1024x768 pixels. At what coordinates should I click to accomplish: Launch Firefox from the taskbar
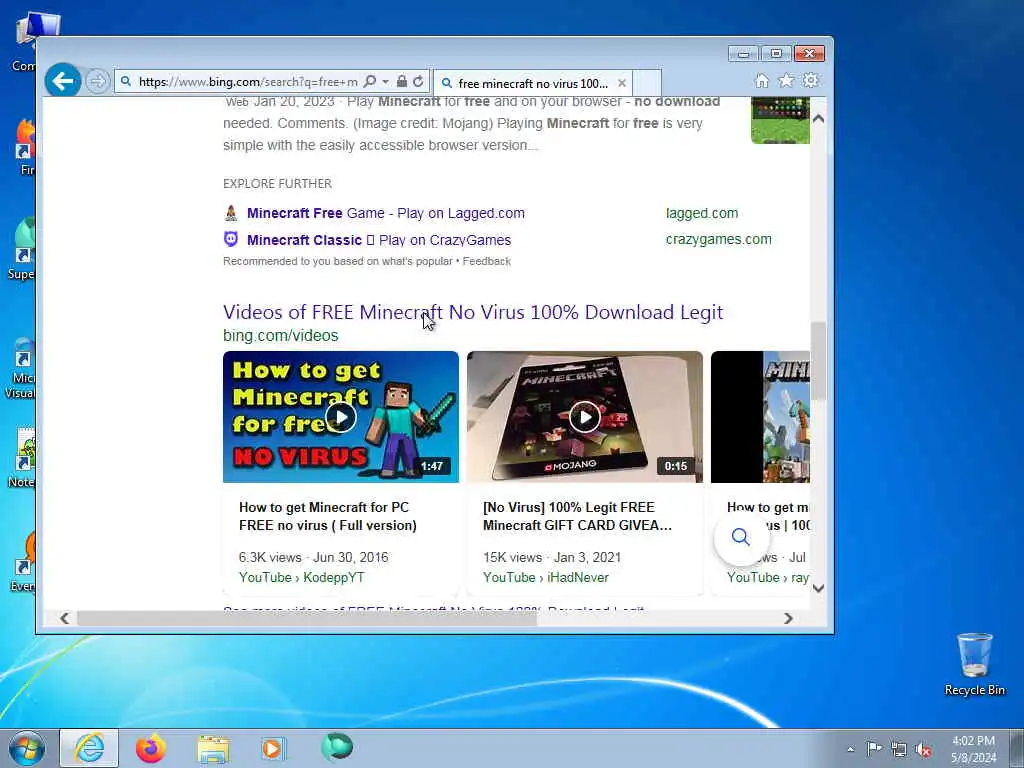150,748
